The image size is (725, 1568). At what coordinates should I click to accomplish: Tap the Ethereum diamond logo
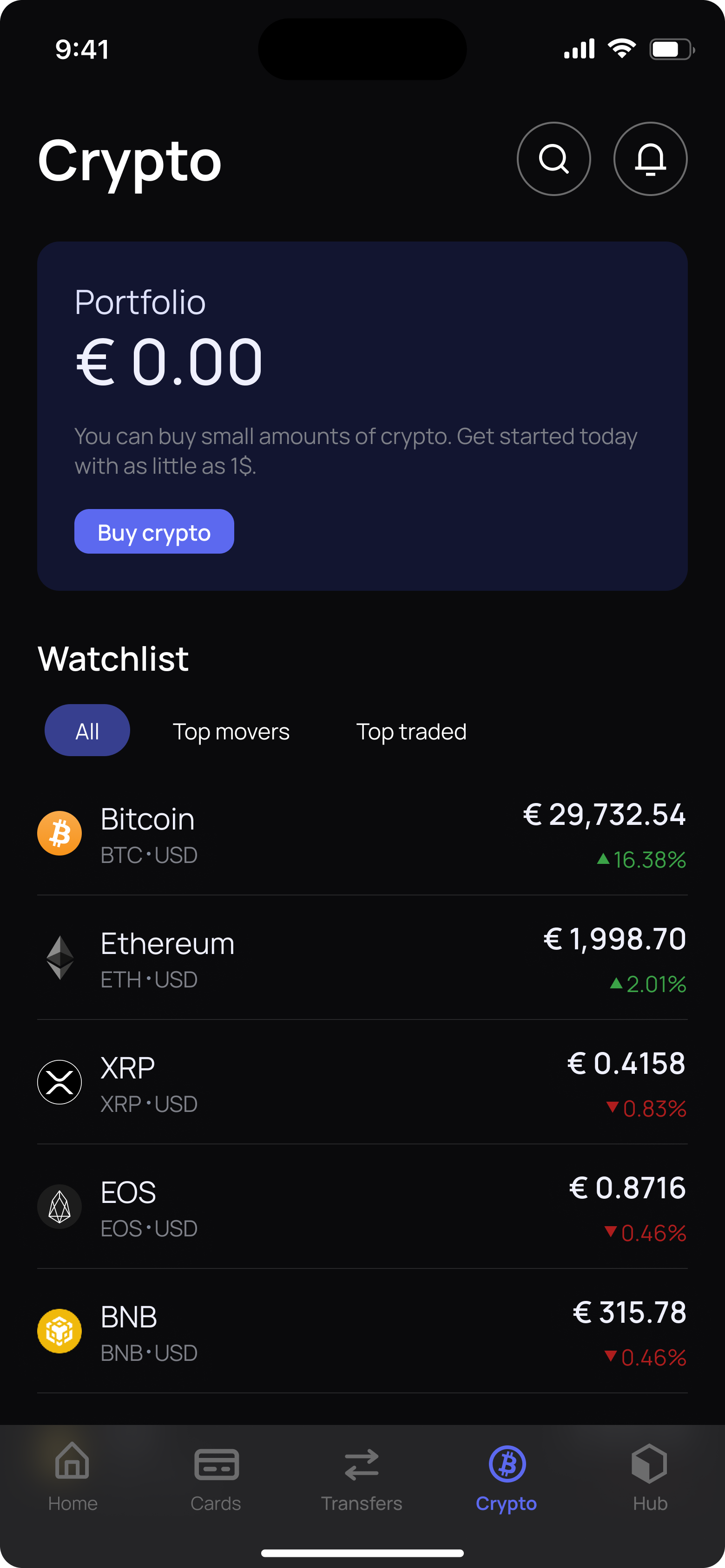59,958
